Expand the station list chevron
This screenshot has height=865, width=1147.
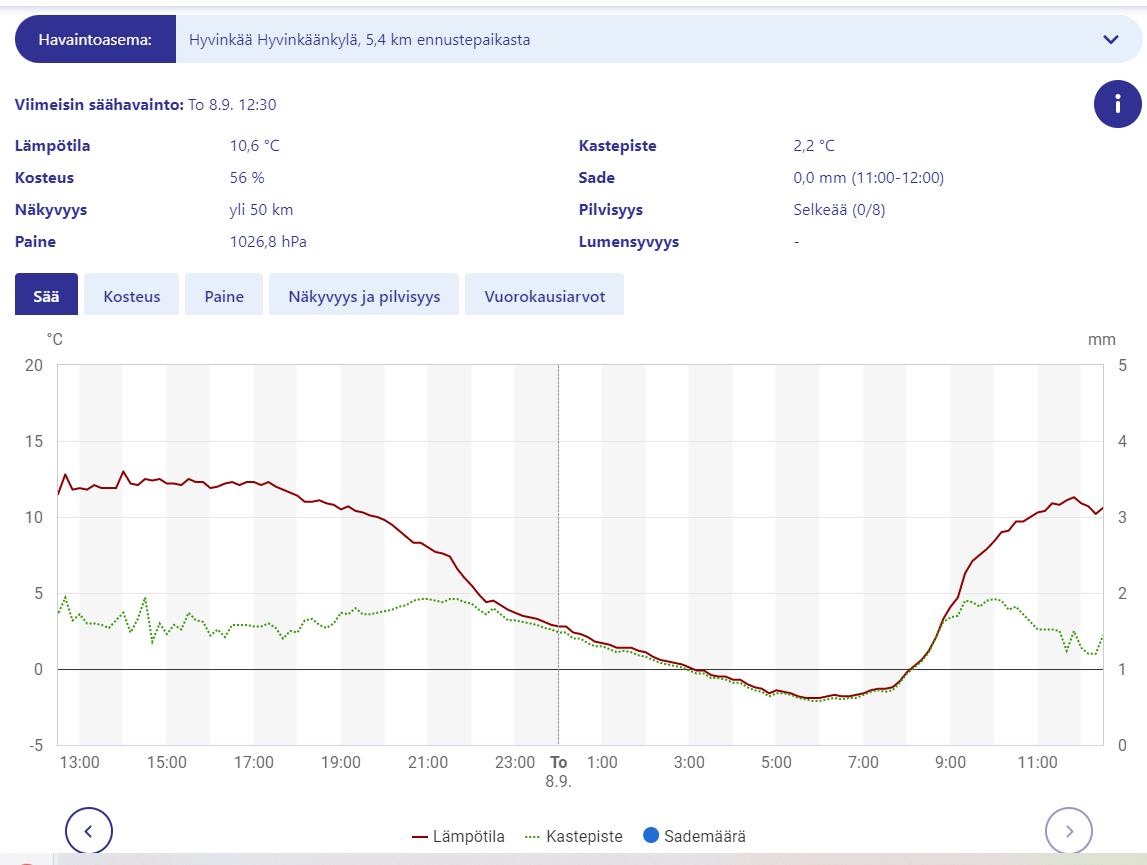1110,40
